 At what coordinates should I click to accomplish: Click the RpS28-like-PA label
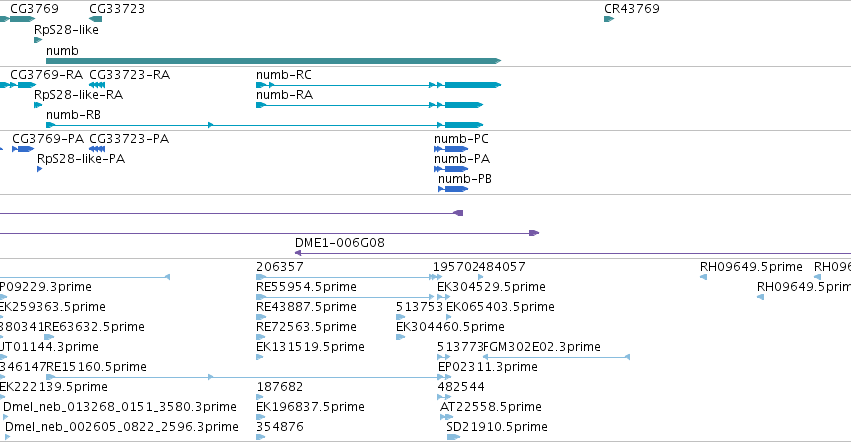coord(81,159)
